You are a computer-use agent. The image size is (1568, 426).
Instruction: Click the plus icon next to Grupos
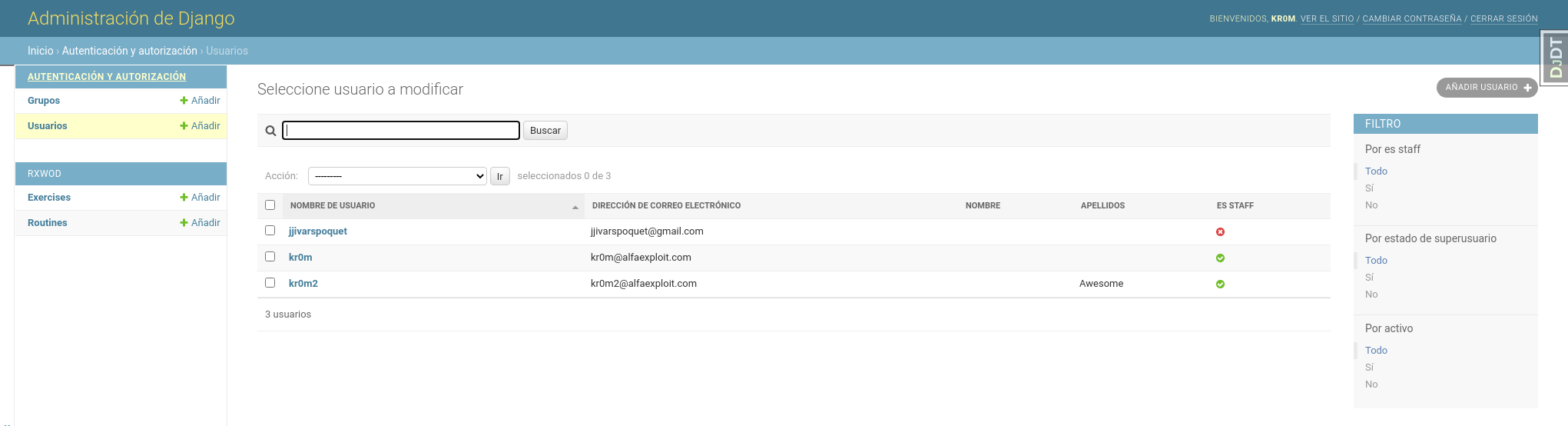184,101
